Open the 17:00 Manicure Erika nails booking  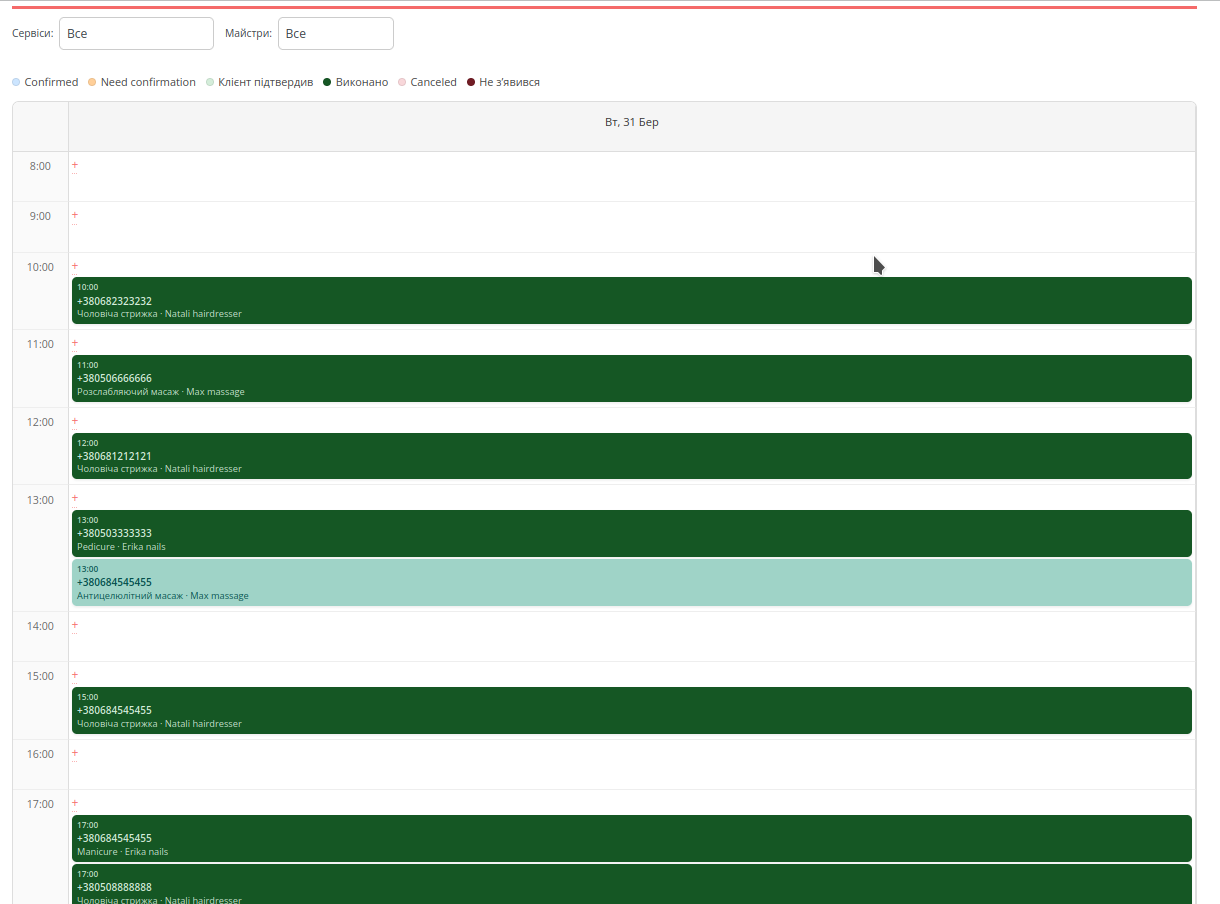coord(631,838)
